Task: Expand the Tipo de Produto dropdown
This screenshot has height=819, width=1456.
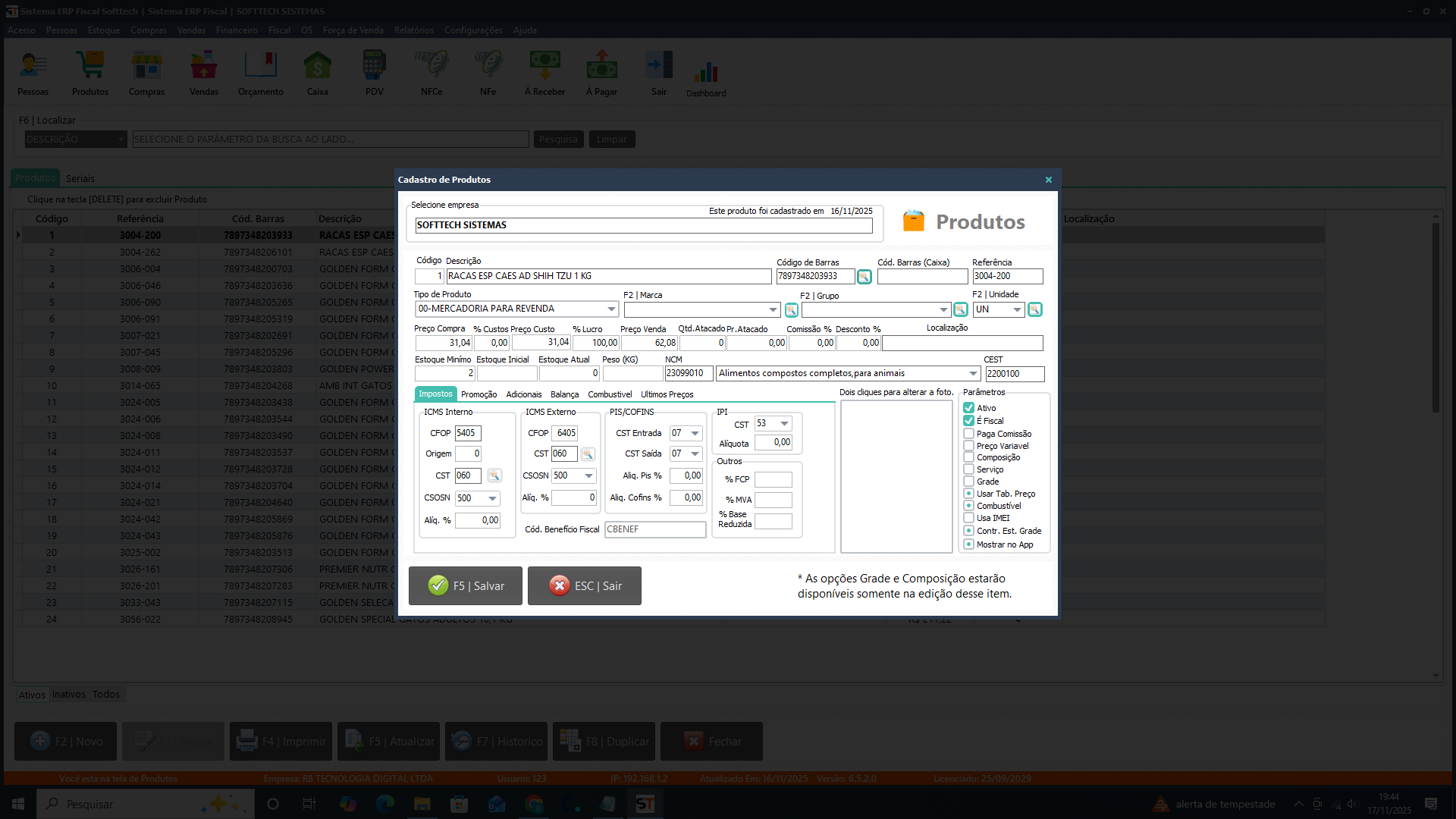Action: point(611,309)
